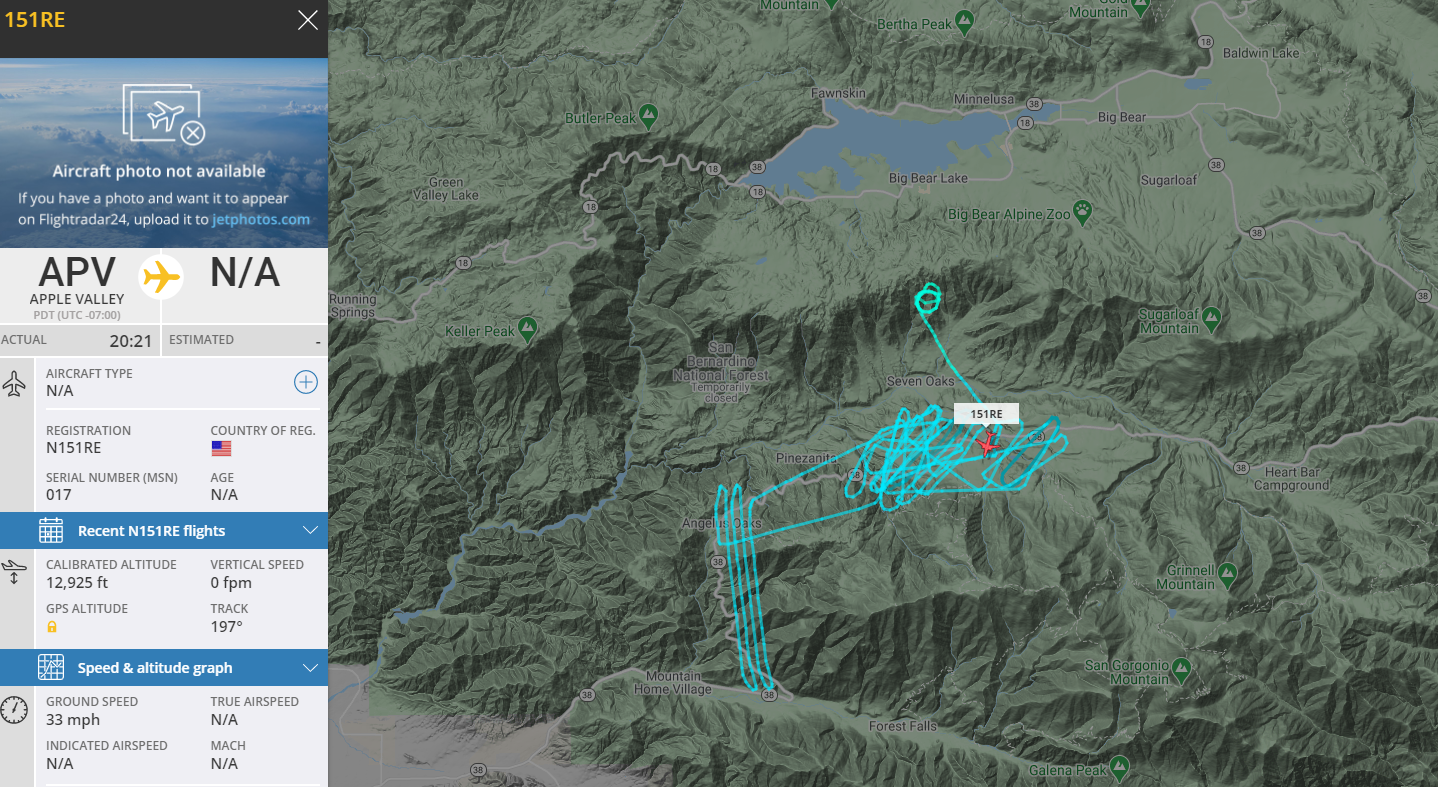Select the APV Apple Valley origin airport
The width and height of the screenshot is (1438, 787).
click(77, 280)
